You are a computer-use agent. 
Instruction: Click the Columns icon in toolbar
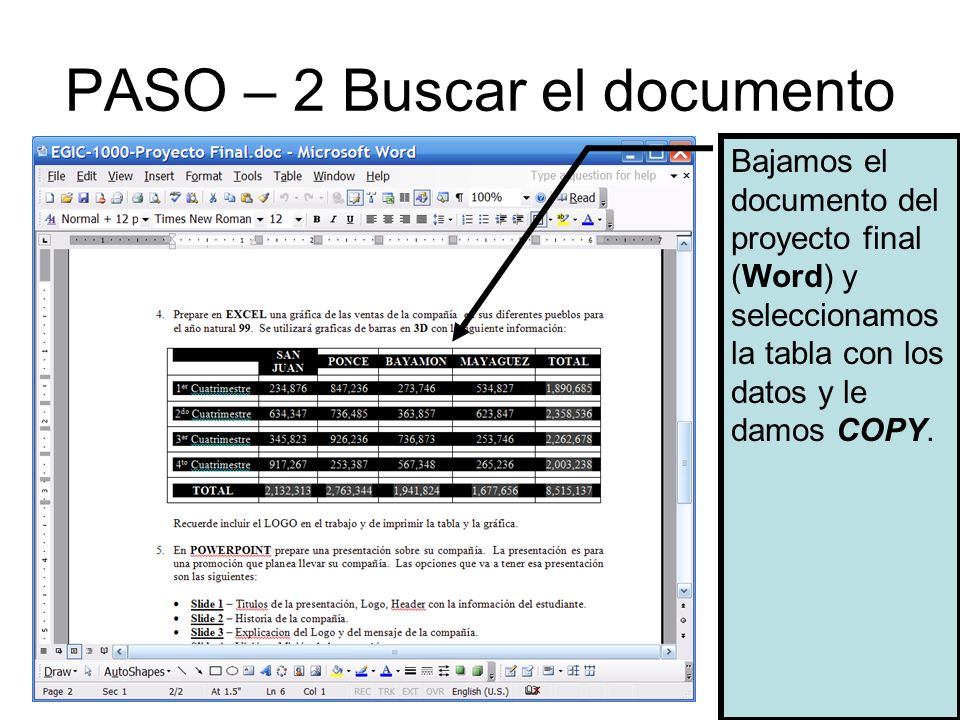pos(405,198)
